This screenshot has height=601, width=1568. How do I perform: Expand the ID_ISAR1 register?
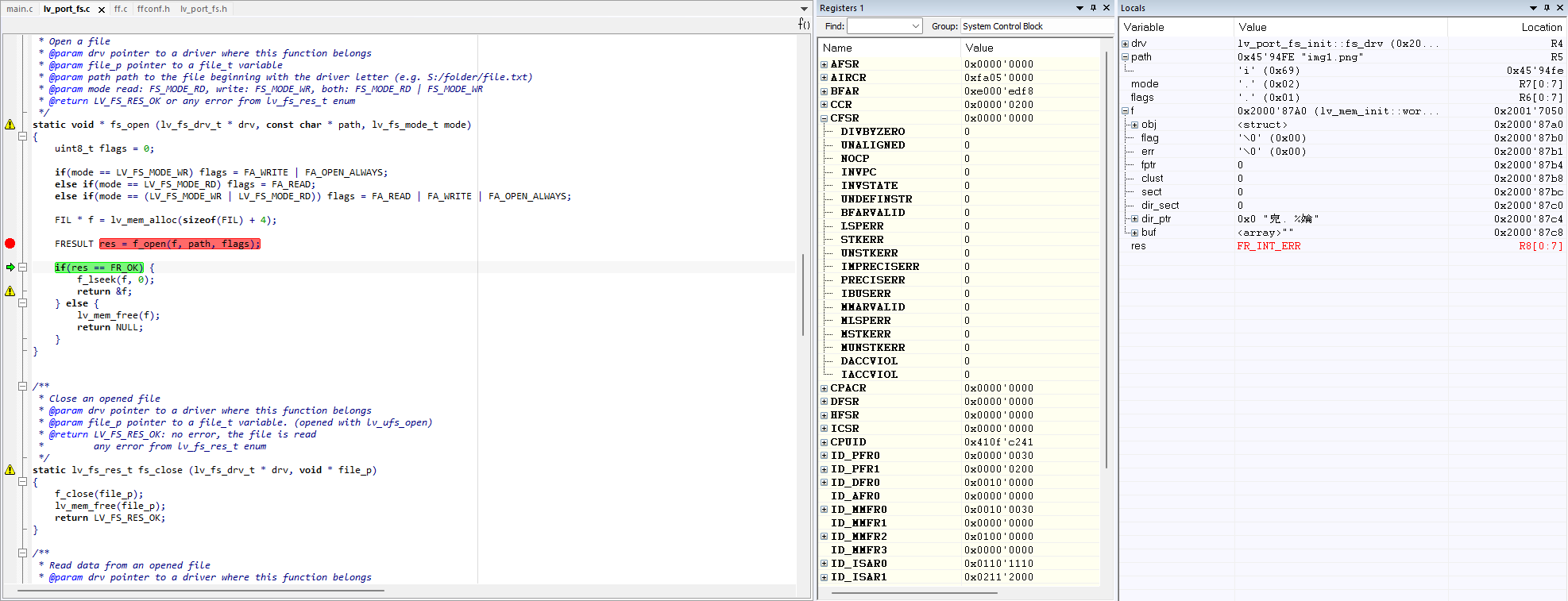(825, 577)
